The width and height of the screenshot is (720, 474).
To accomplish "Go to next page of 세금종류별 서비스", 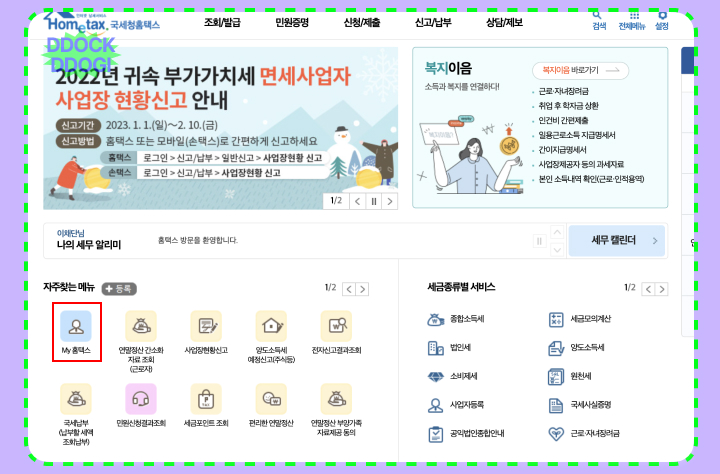I will (662, 289).
